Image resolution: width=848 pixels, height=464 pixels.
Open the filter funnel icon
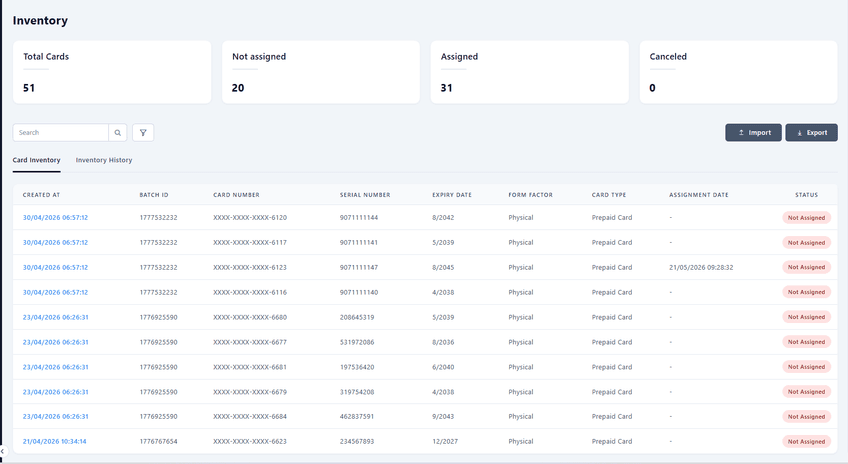coord(143,132)
